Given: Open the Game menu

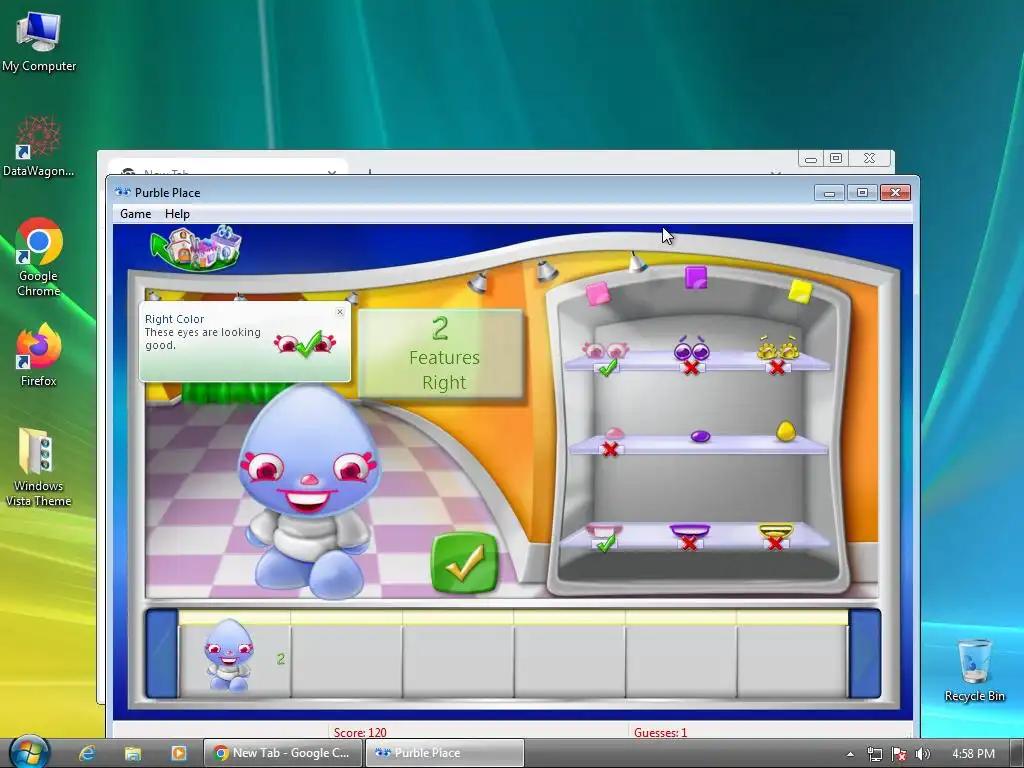Looking at the screenshot, I should [x=135, y=214].
